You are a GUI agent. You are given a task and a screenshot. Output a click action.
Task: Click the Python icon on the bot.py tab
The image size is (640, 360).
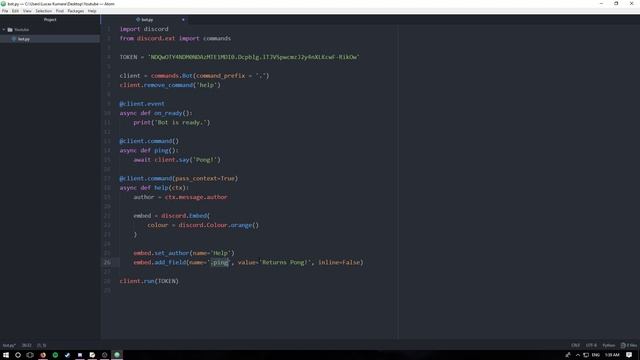pyautogui.click(x=138, y=20)
